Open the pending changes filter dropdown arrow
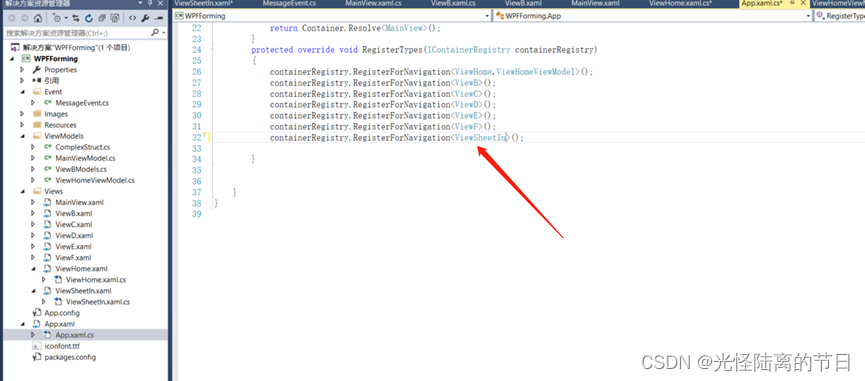This screenshot has width=865, height=381. click(x=66, y=18)
